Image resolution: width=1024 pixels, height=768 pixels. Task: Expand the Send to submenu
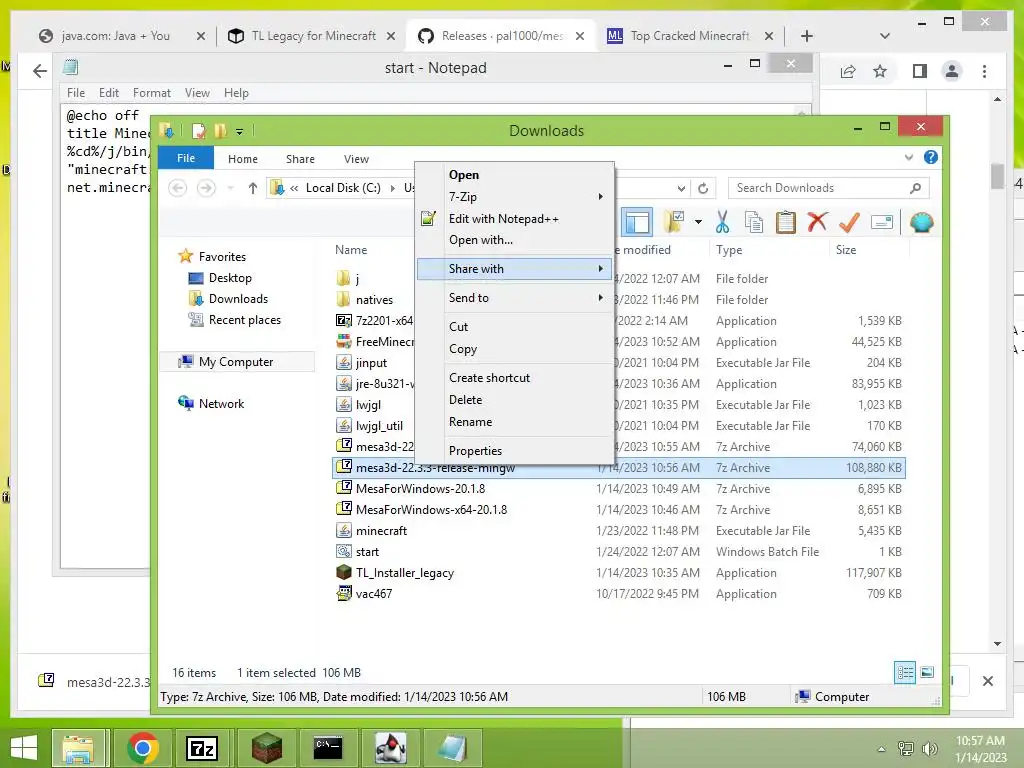pos(515,298)
